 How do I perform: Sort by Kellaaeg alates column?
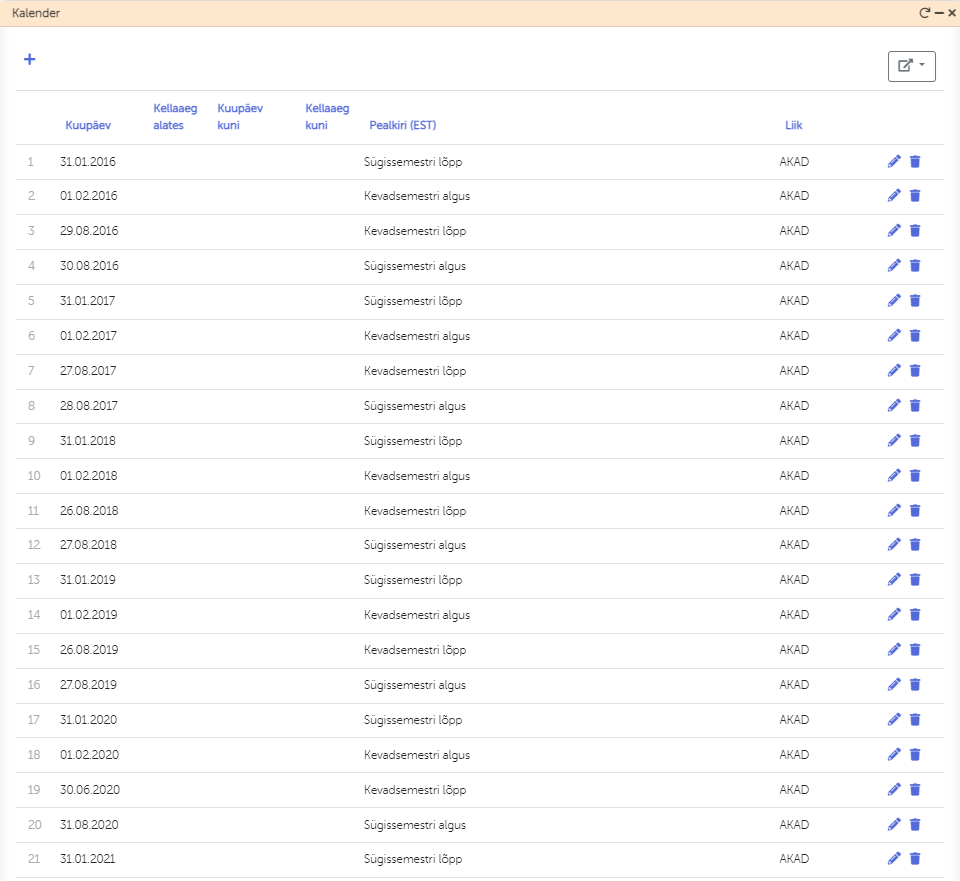[175, 117]
